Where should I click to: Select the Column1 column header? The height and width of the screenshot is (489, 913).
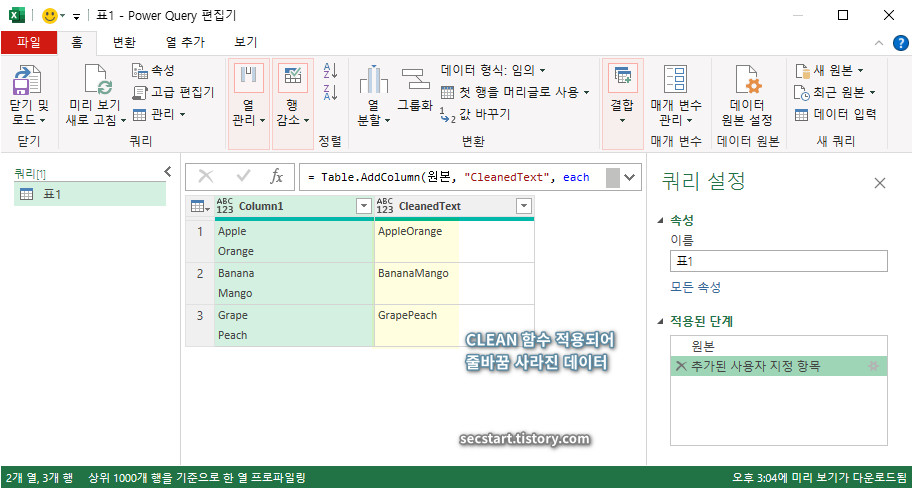(294, 207)
